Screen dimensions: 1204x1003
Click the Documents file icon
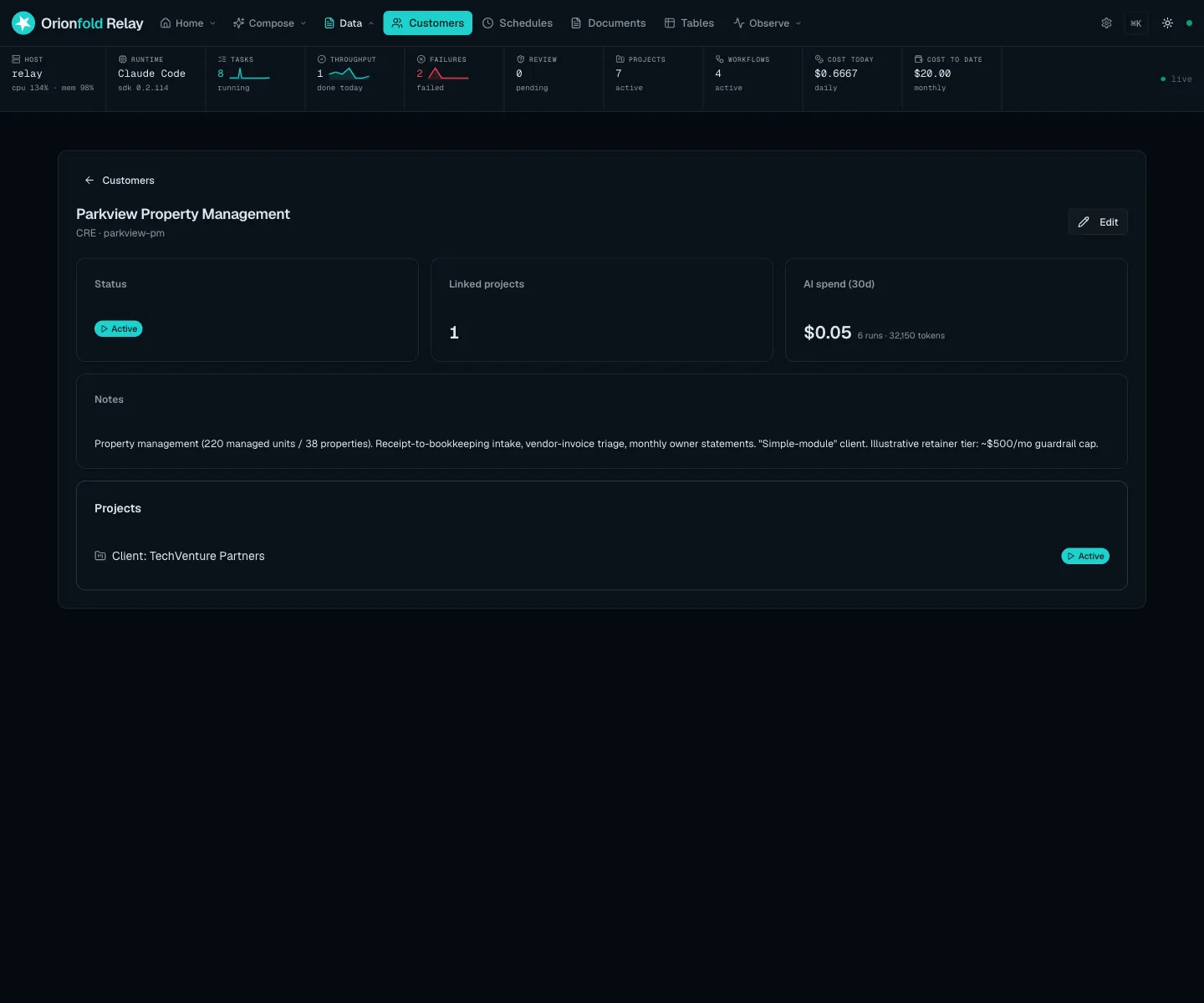pos(576,23)
